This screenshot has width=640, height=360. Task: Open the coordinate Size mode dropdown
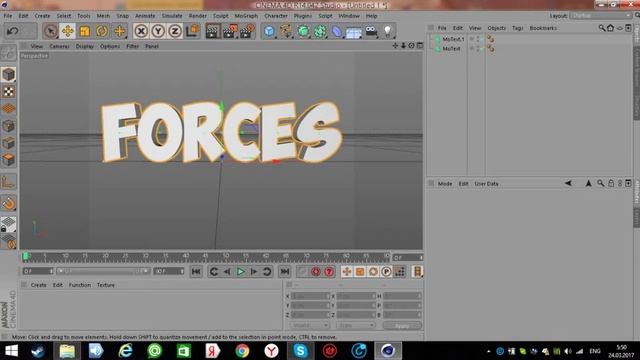tap(355, 325)
